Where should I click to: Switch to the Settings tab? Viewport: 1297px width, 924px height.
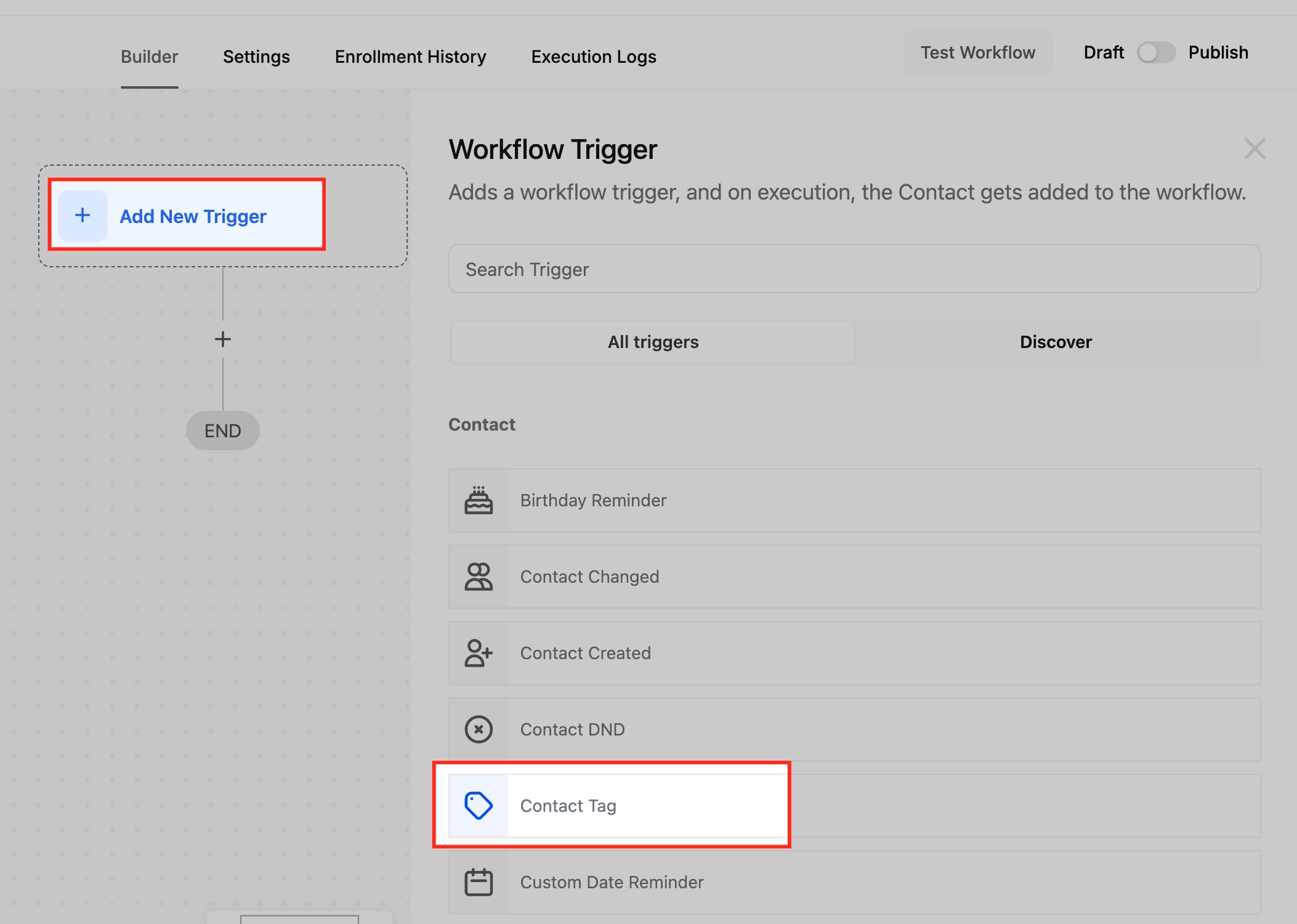pos(256,57)
